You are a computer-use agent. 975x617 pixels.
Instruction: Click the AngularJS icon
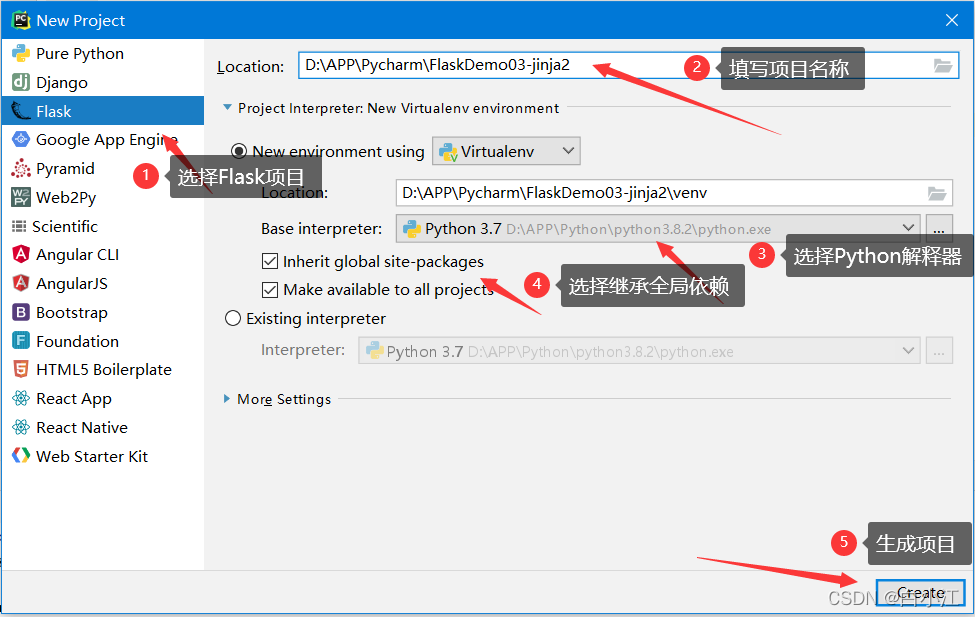(21, 283)
